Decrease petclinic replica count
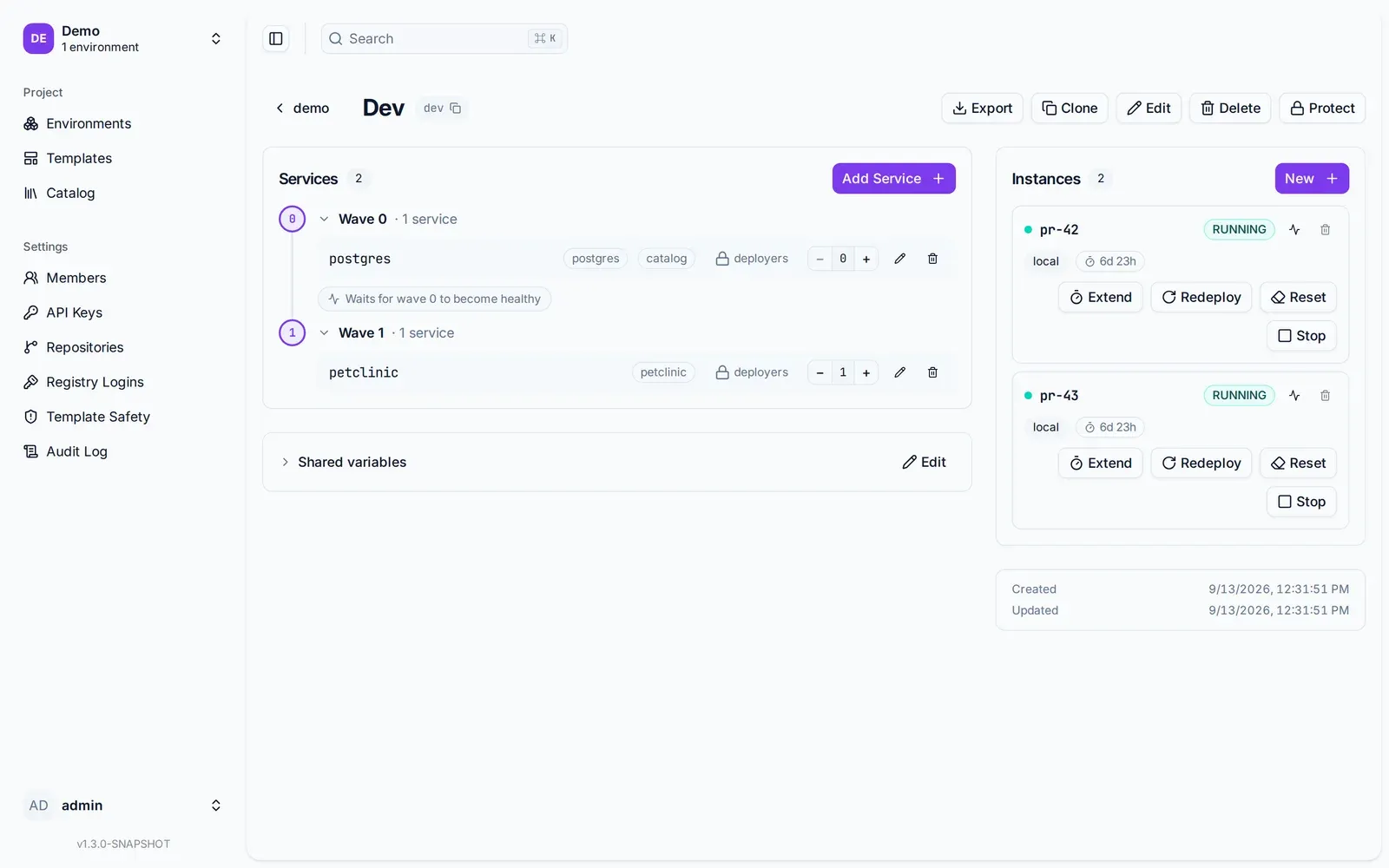Viewport: 1389px width, 868px height. coord(820,372)
